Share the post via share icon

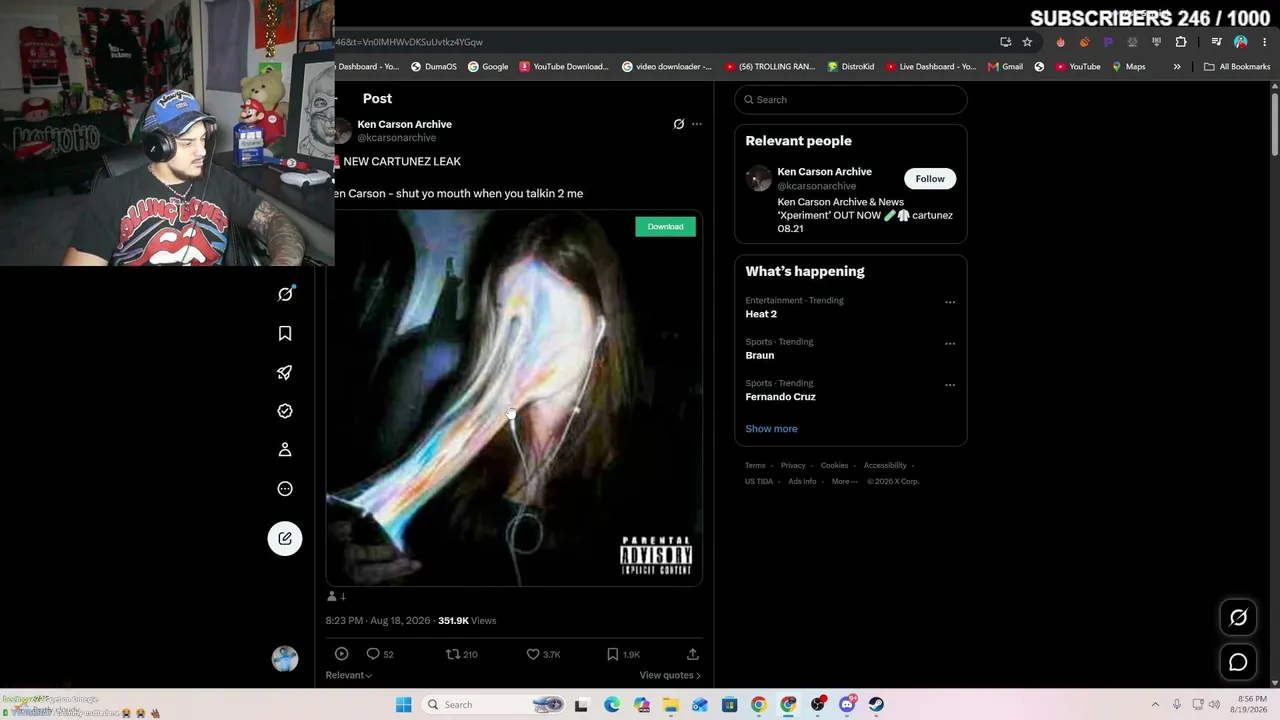coord(692,654)
